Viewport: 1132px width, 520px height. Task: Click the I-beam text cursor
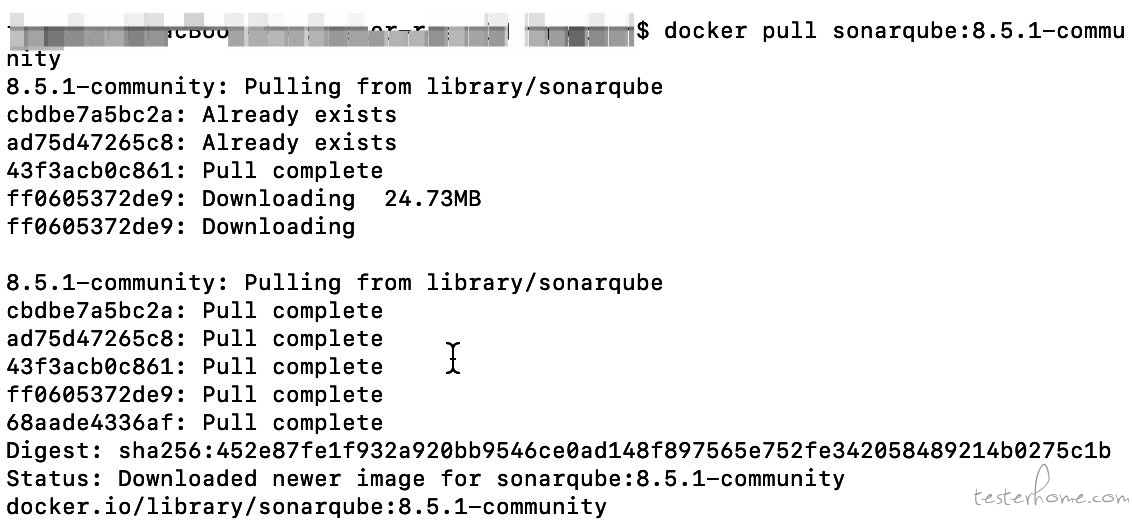(453, 358)
